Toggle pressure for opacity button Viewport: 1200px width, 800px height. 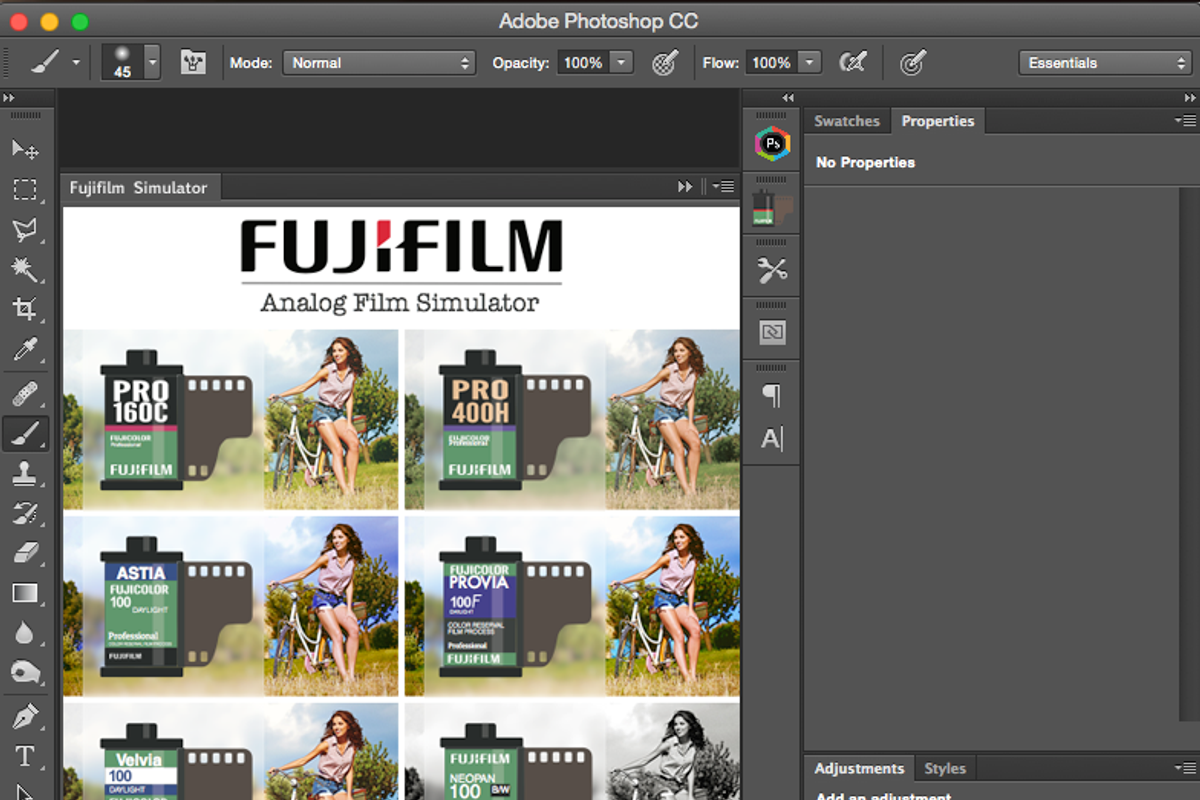664,62
